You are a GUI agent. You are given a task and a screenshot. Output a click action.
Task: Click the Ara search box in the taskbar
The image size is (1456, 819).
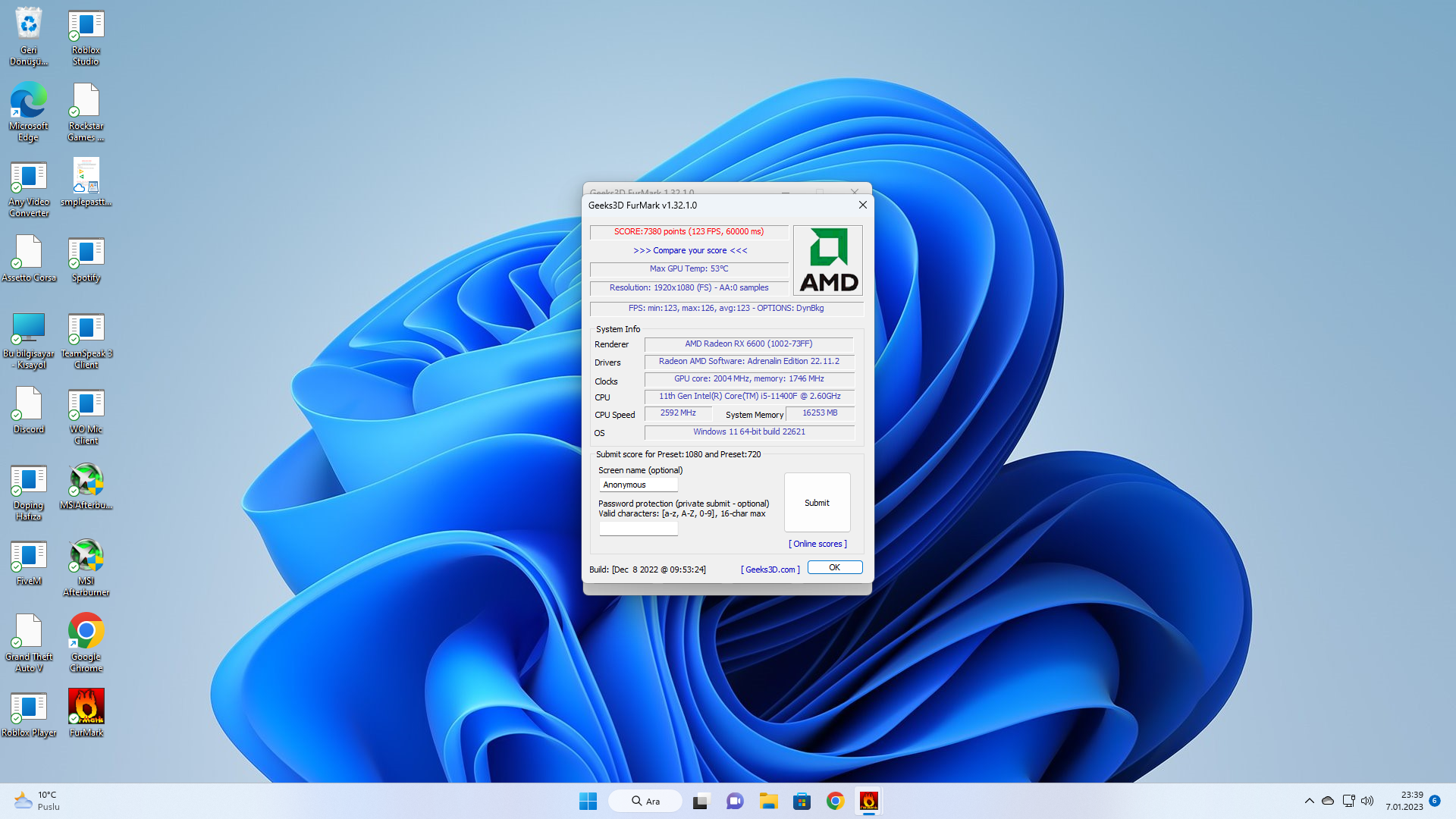pos(645,801)
